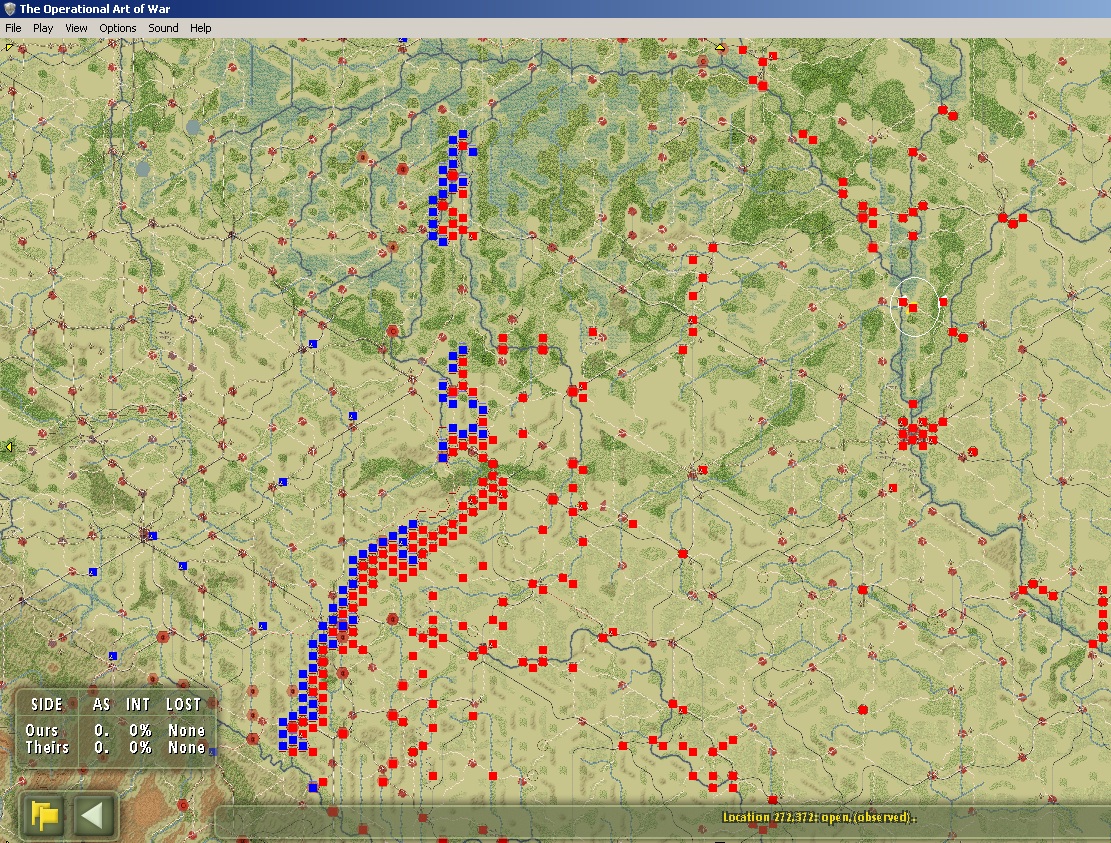The height and width of the screenshot is (843, 1111).
Task: Open the File menu
Action: pyautogui.click(x=13, y=28)
